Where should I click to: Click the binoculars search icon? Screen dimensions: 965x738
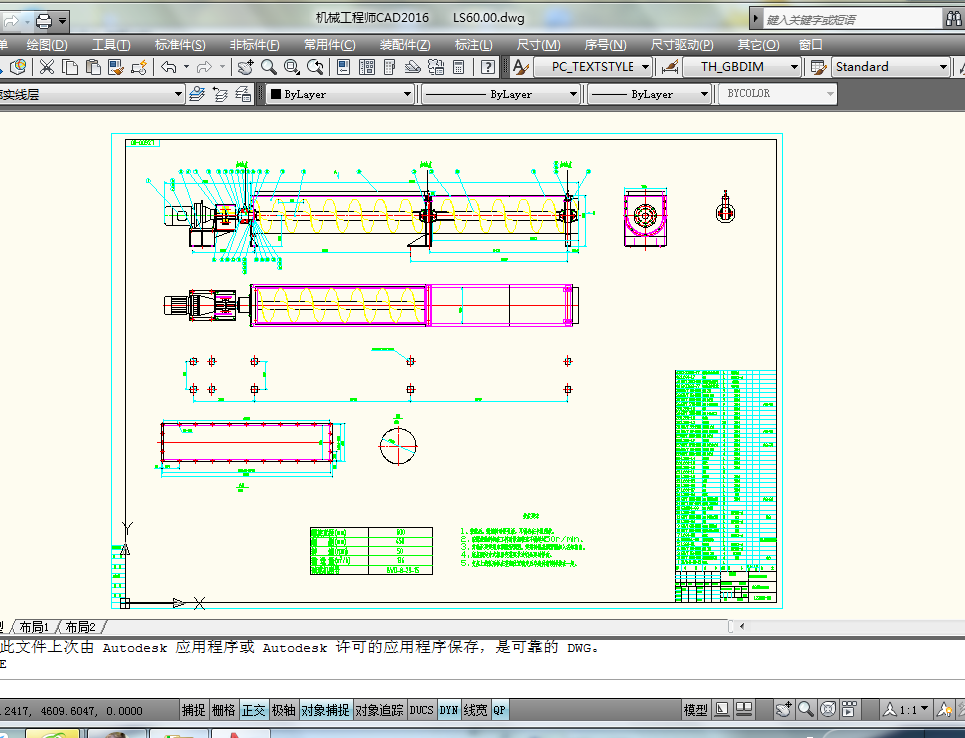(x=954, y=19)
